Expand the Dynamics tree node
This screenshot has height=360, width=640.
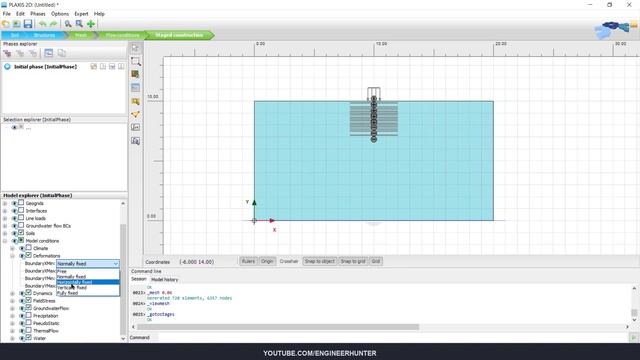[x=12, y=293]
